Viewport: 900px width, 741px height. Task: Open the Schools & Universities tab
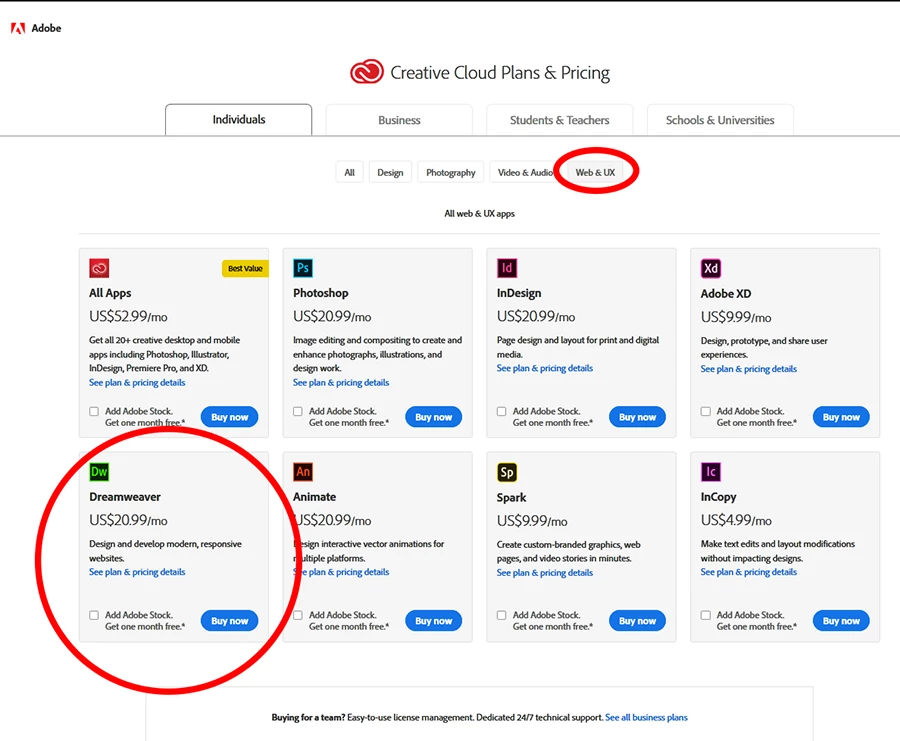[720, 120]
